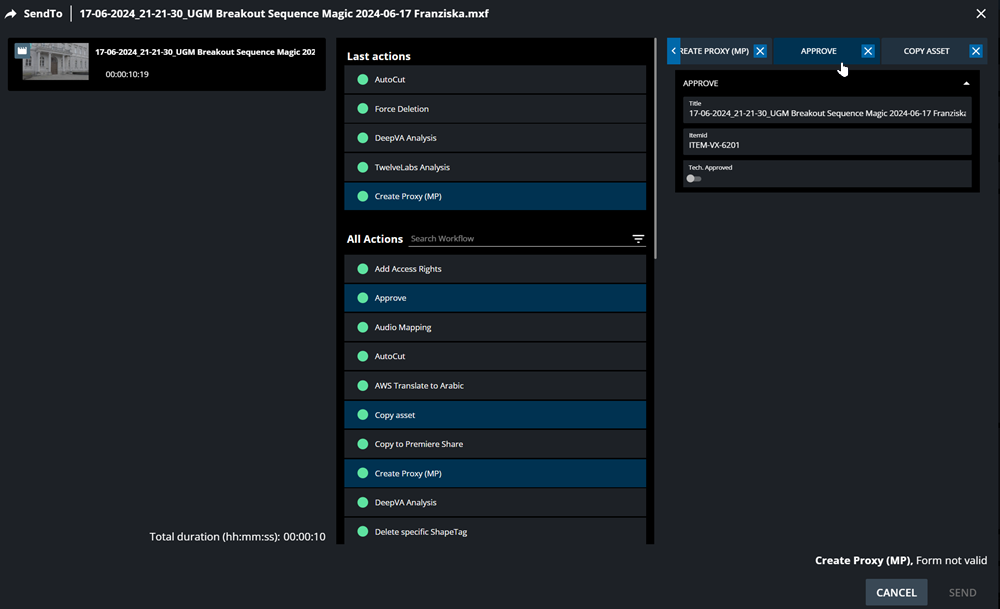This screenshot has width=1000, height=609.
Task: Switch to the Copy Asset tab
Action: [926, 51]
